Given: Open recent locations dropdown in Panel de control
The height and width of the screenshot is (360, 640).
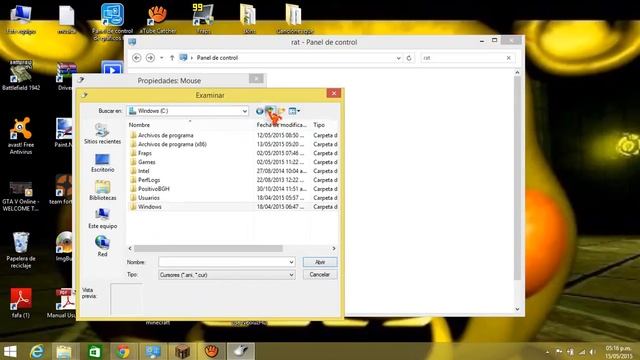Looking at the screenshot, I should point(162,58).
